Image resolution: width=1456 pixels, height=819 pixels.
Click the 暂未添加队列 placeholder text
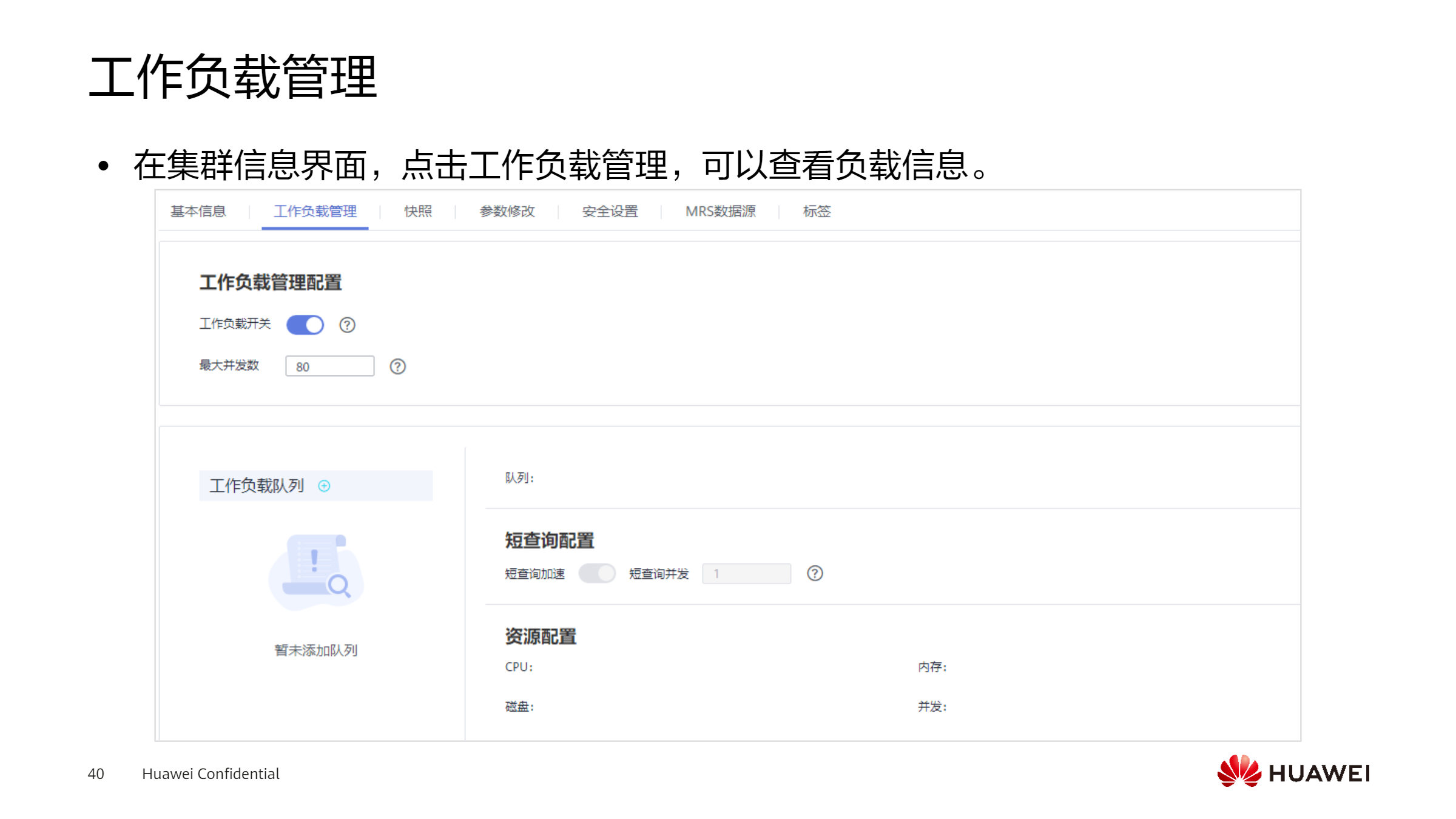316,650
